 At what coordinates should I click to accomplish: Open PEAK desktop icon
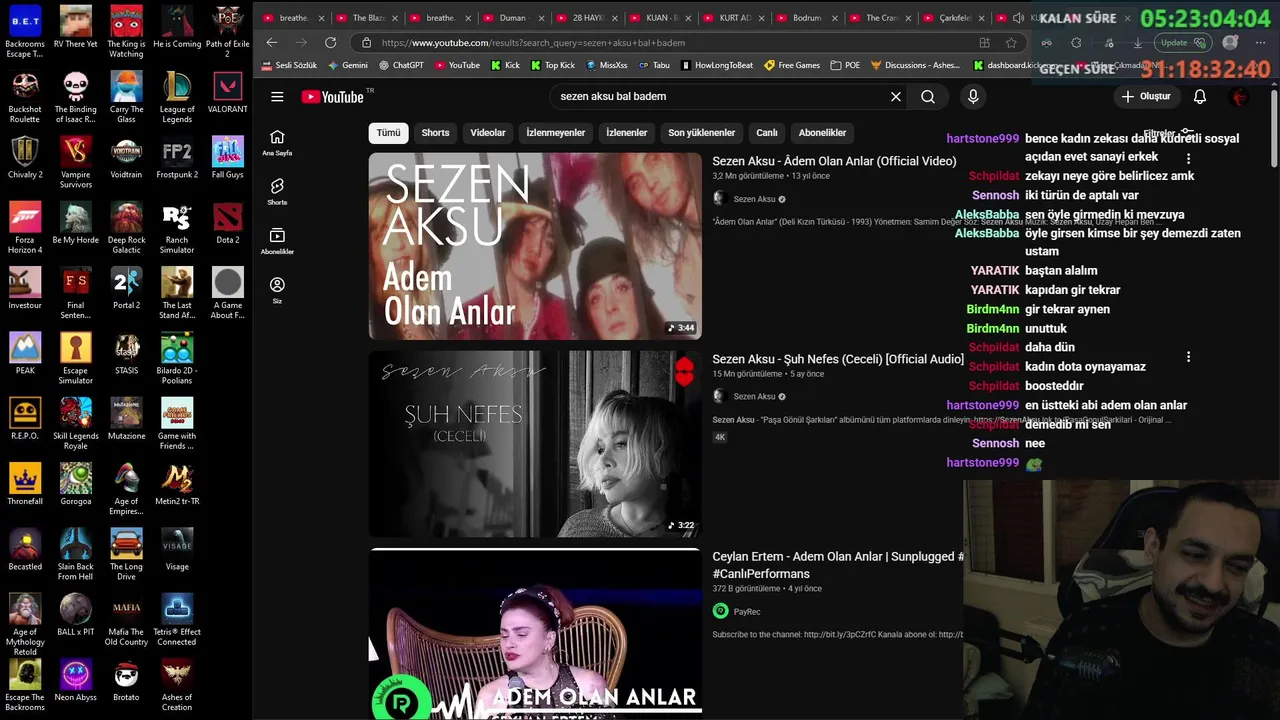click(x=25, y=354)
